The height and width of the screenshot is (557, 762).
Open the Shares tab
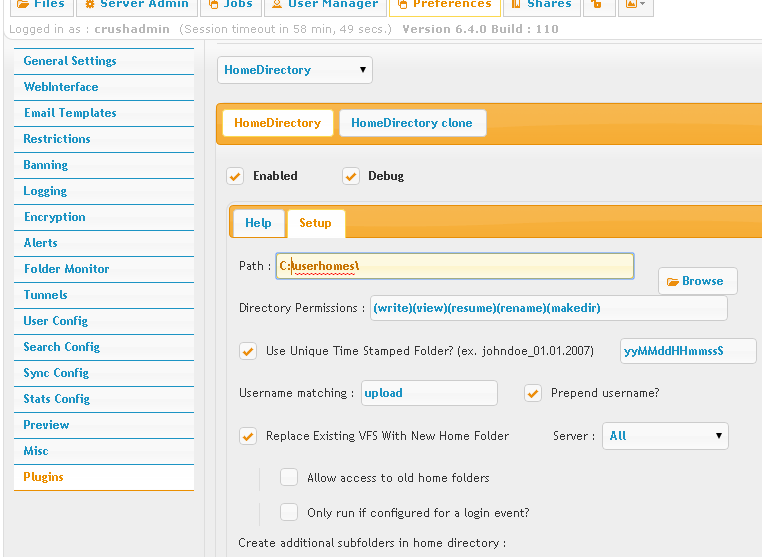click(x=542, y=6)
